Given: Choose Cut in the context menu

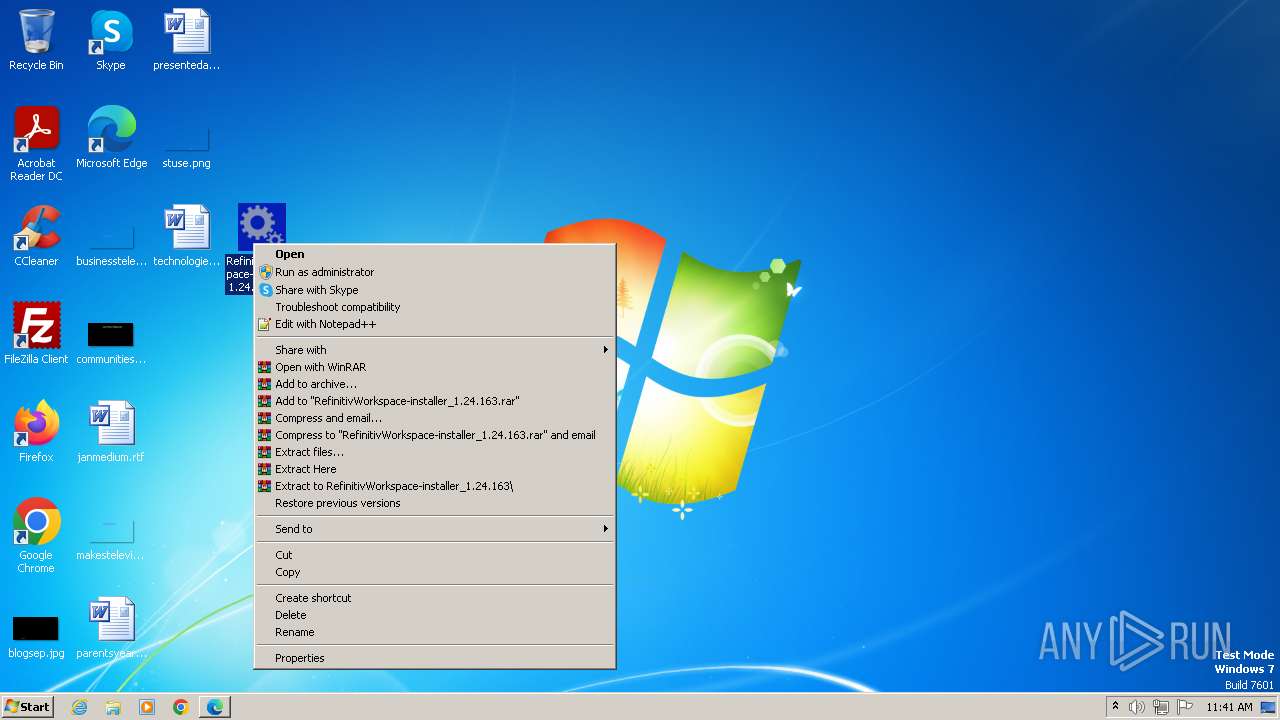Looking at the screenshot, I should pos(435,555).
